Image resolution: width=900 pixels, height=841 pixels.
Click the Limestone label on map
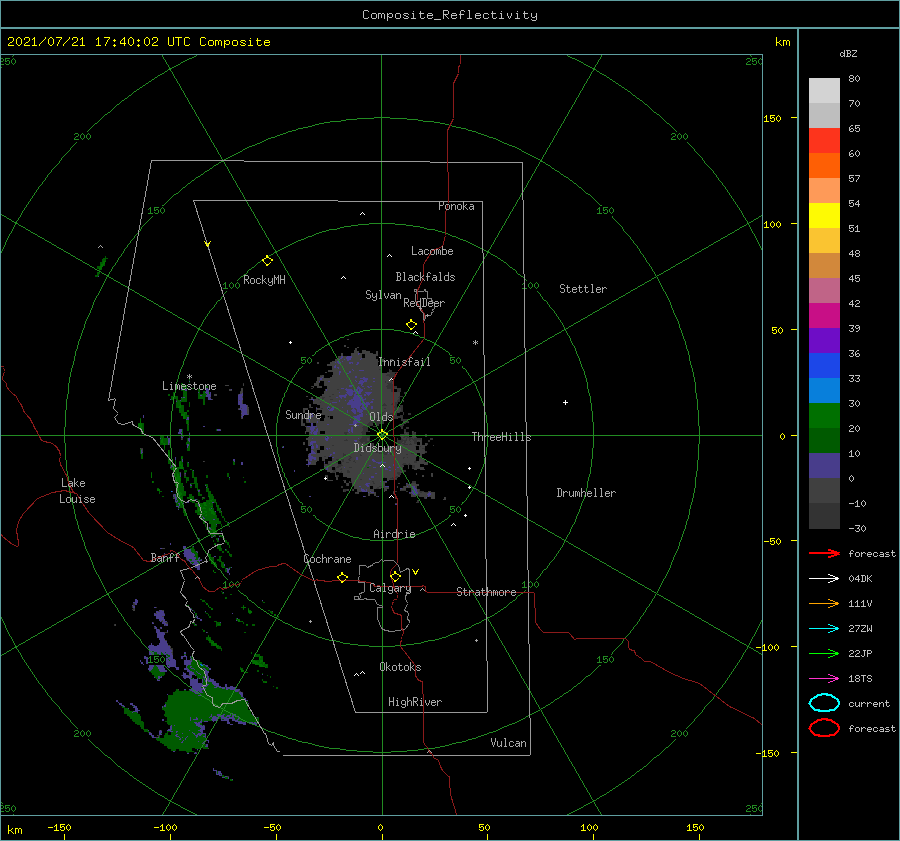click(189, 386)
